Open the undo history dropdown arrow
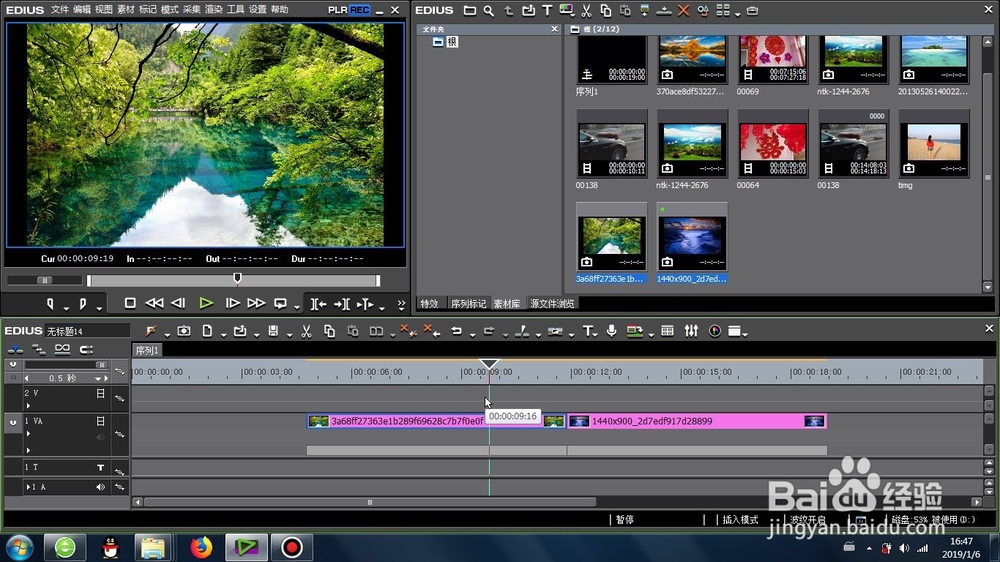This screenshot has width=1000, height=562. pos(473,334)
